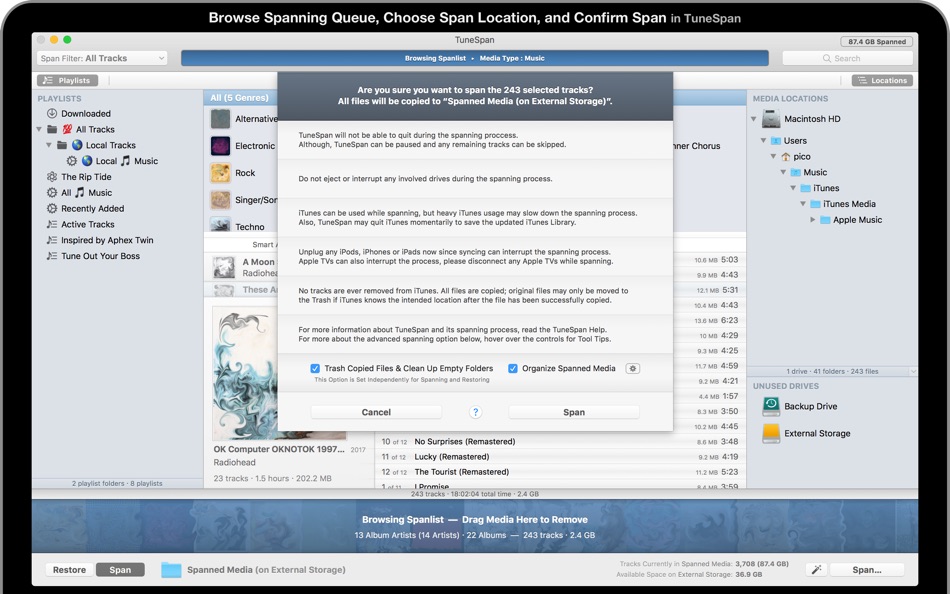Viewport: 950px width, 594px height.
Task: Click the Spanned Media folder icon
Action: (x=171, y=570)
